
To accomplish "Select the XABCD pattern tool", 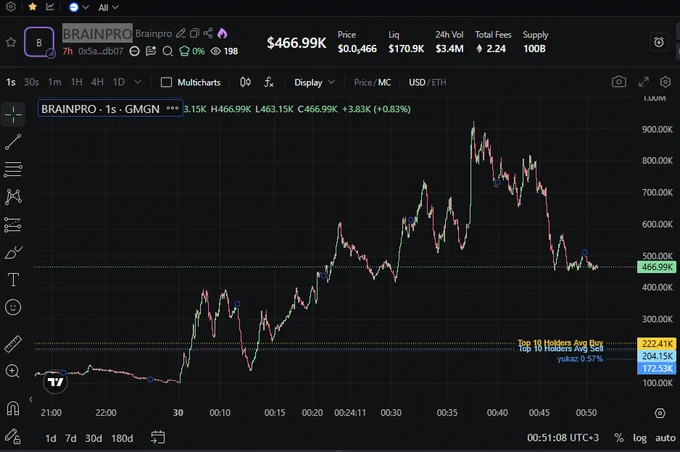I will tap(13, 197).
